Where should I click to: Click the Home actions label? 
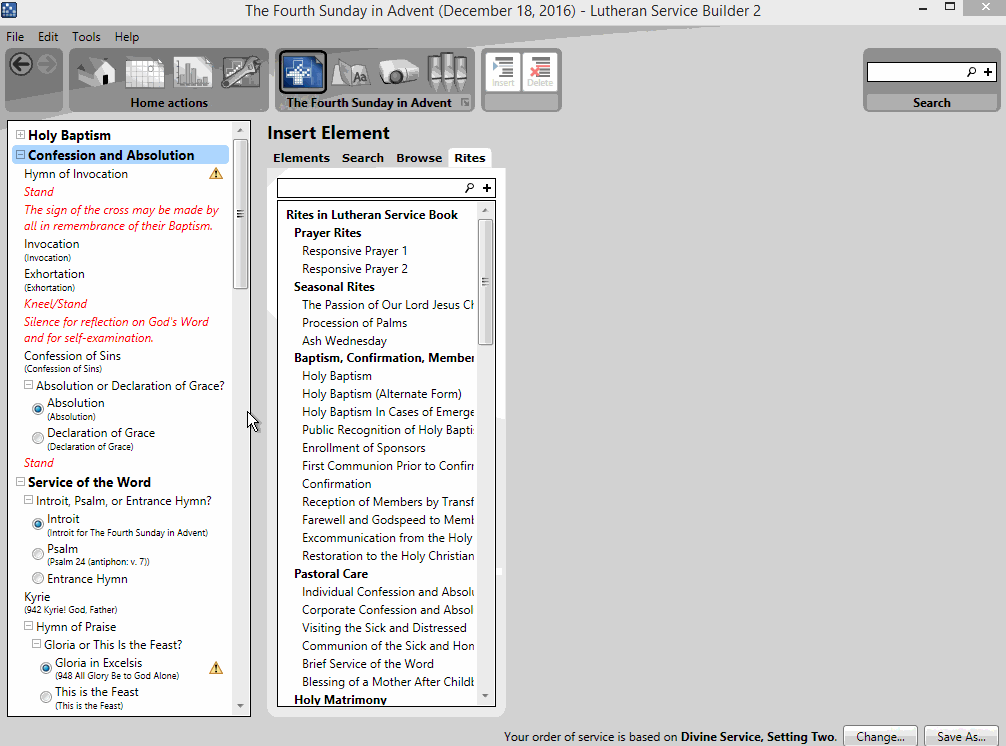pos(169,103)
